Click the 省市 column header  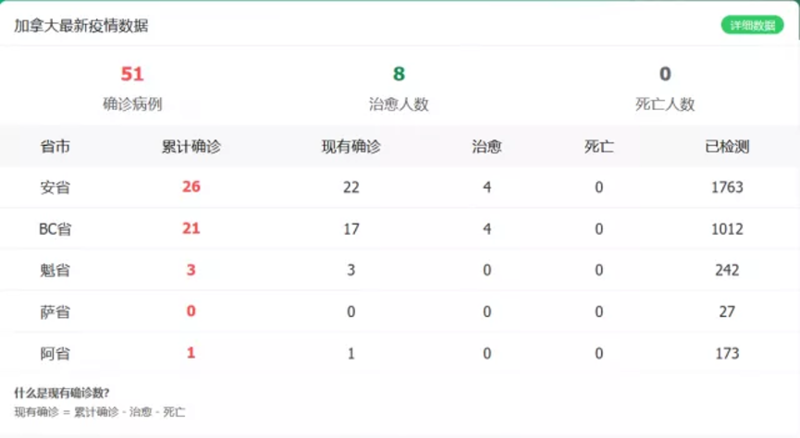55,146
